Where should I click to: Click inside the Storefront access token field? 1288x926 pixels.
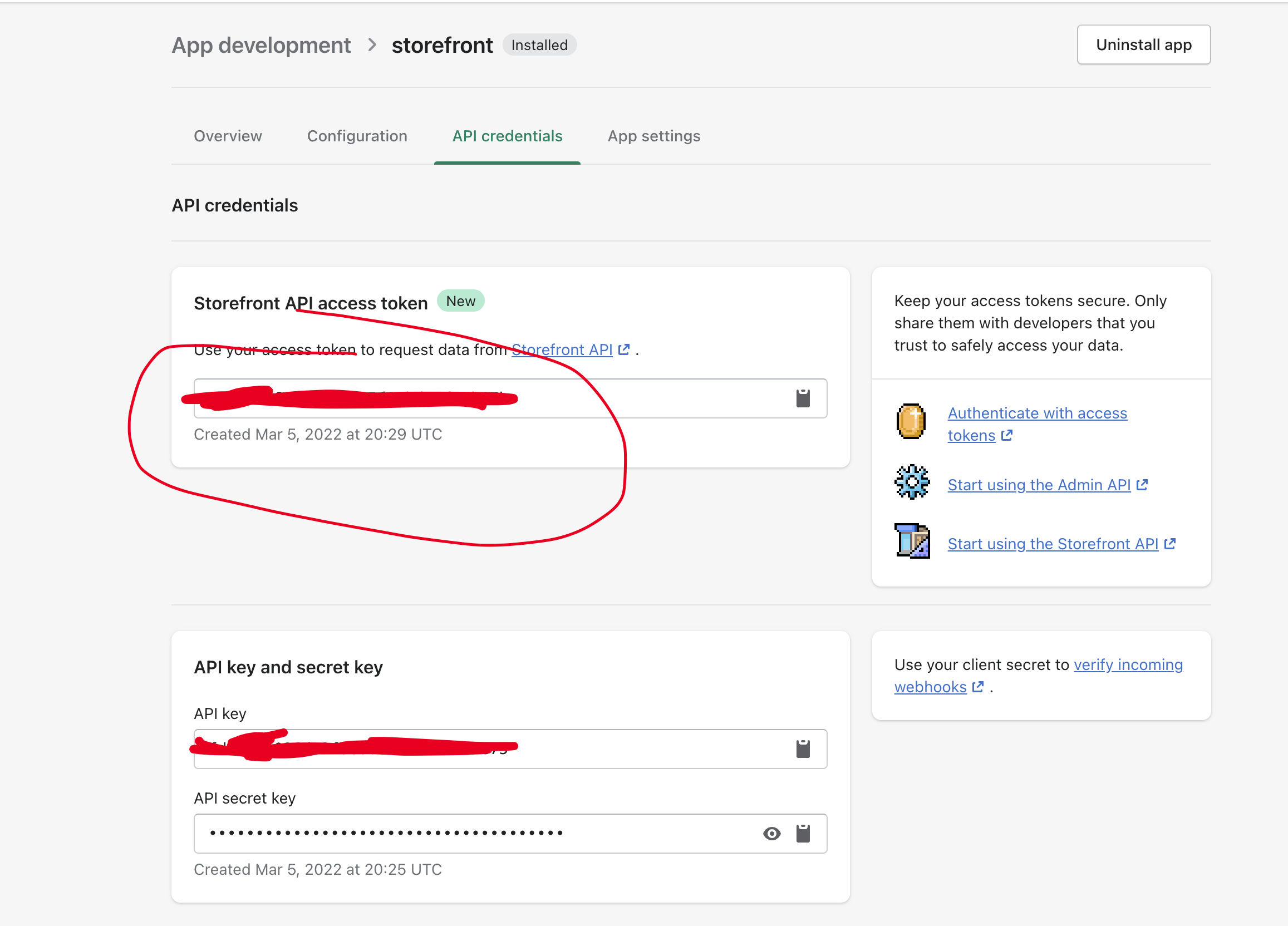click(x=510, y=398)
